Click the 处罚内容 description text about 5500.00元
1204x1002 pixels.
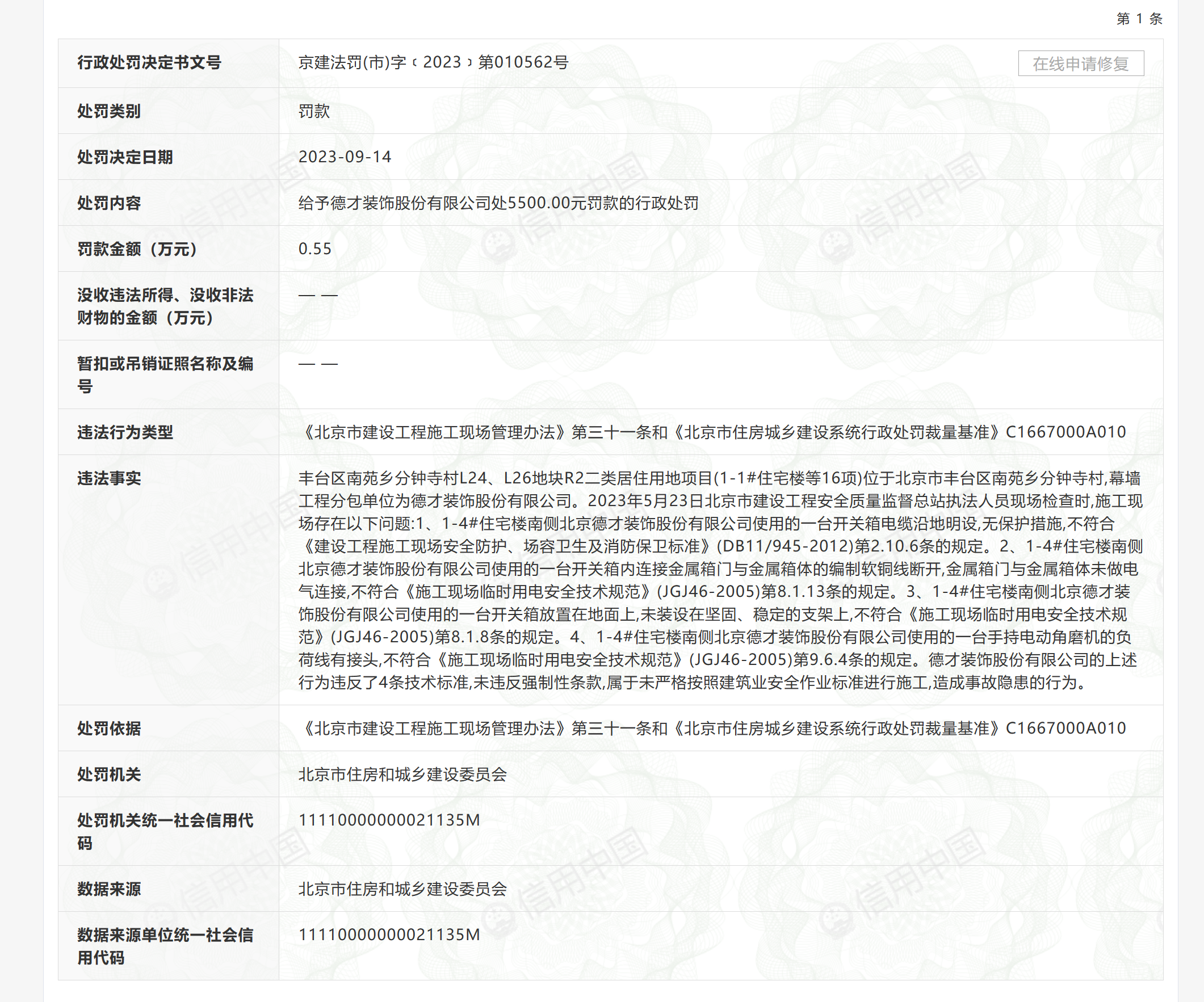click(498, 203)
